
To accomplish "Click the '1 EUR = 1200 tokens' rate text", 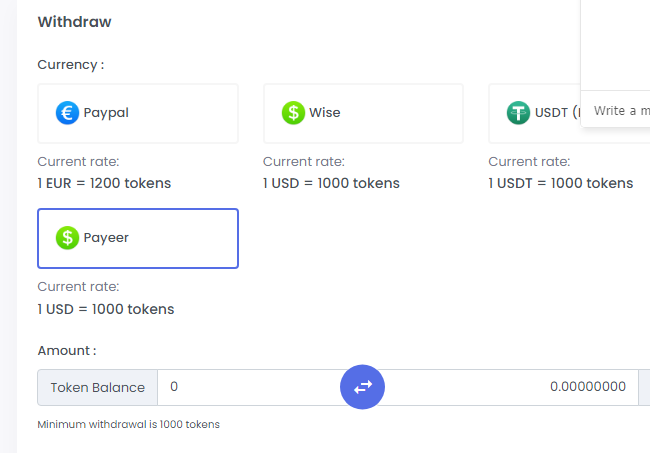I will click(104, 183).
